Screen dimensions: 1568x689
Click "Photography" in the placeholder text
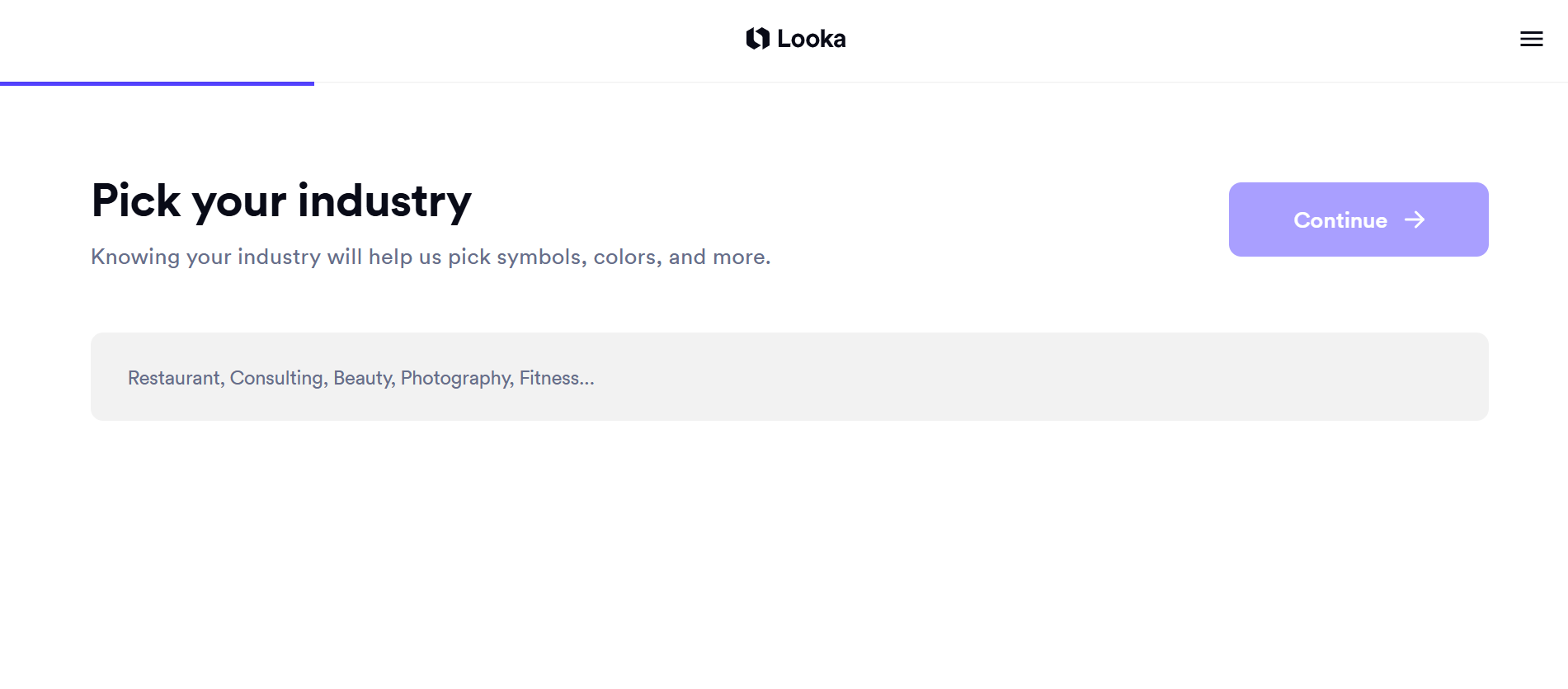pyautogui.click(x=456, y=378)
